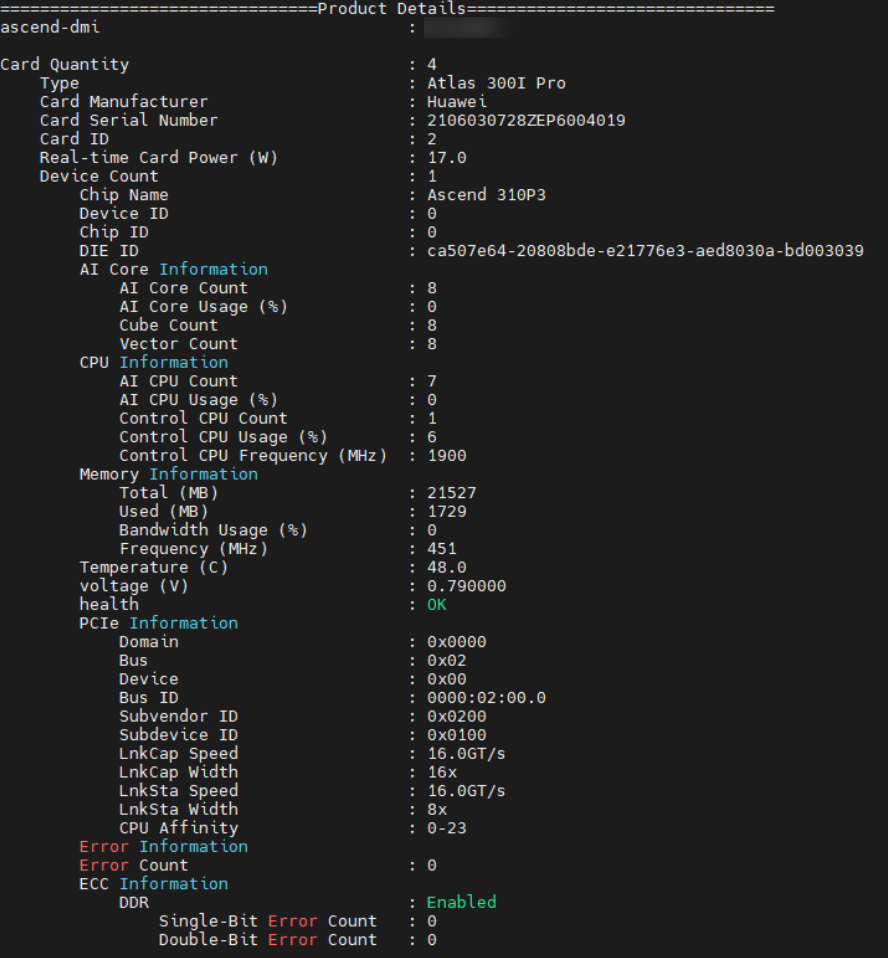888x958 pixels.
Task: Select the Device value '0x00'
Action: 447,679
